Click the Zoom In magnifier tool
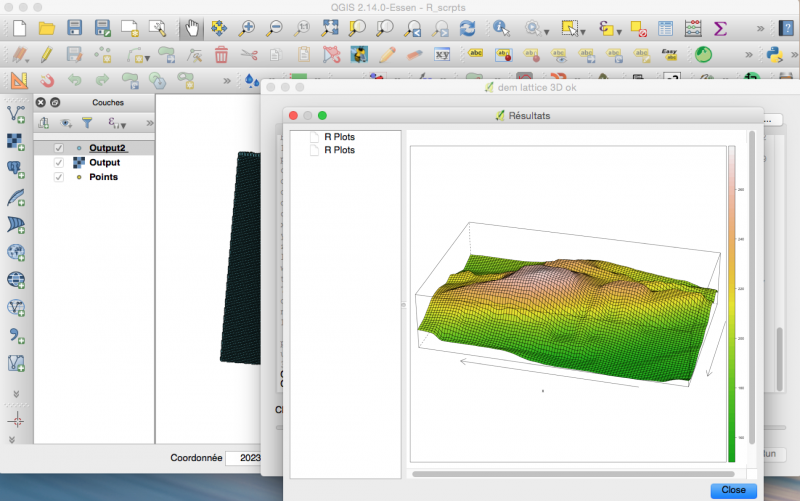Image resolution: width=800 pixels, height=501 pixels. coord(245,28)
